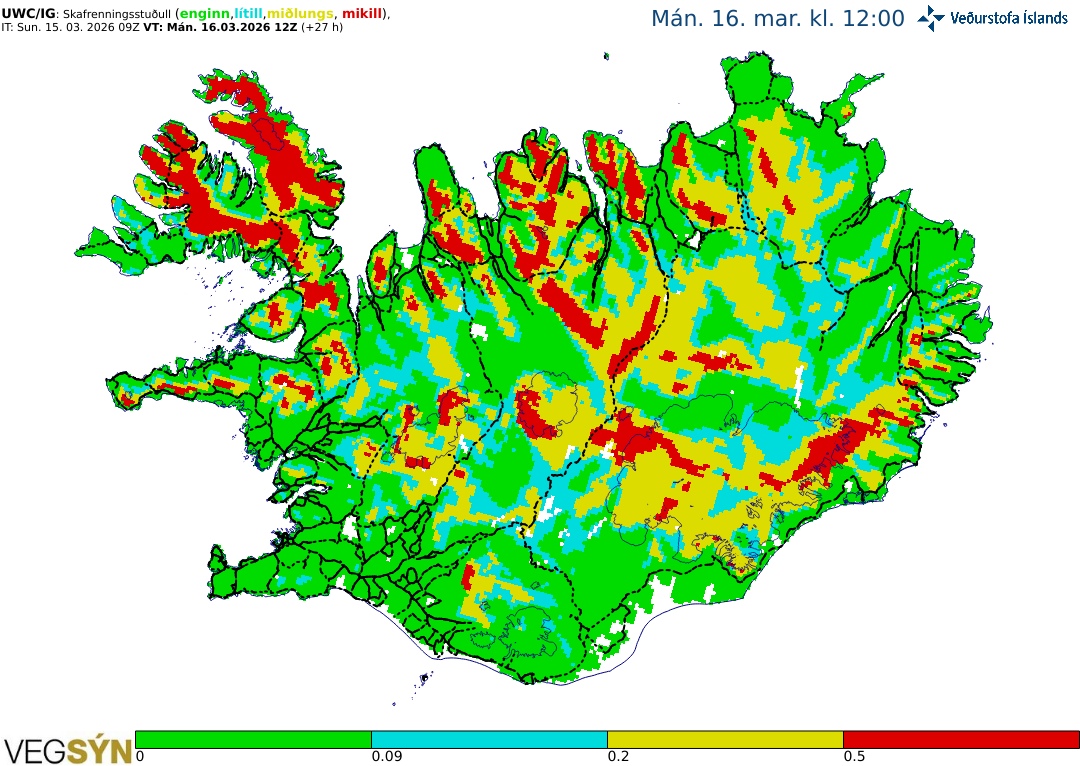This screenshot has height=766, width=1080.
Task: Click the legend value '0.5'
Action: tap(854, 756)
